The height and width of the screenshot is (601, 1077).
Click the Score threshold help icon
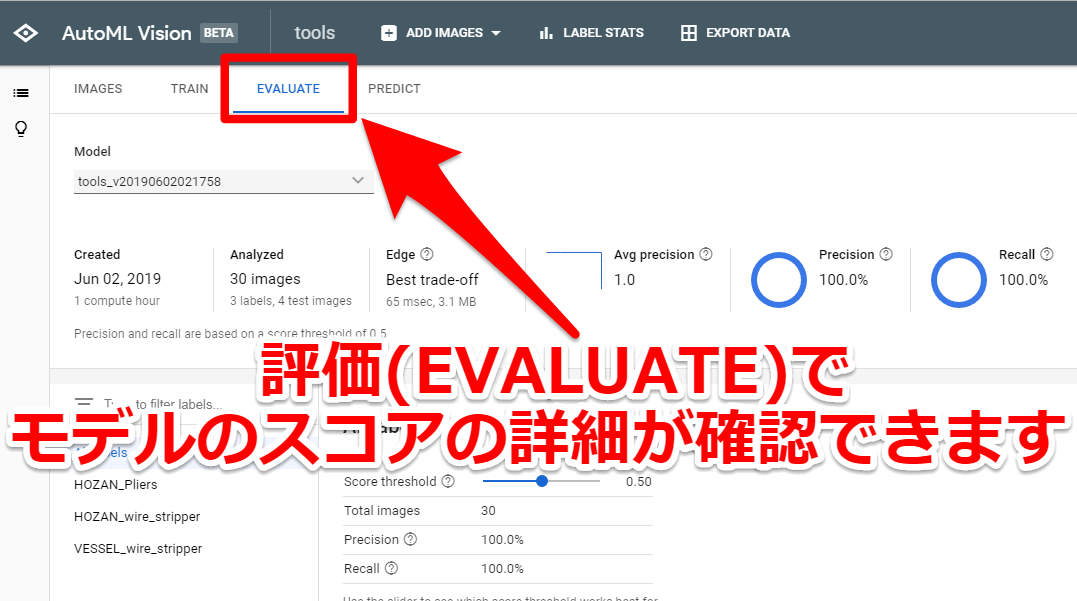[x=447, y=480]
